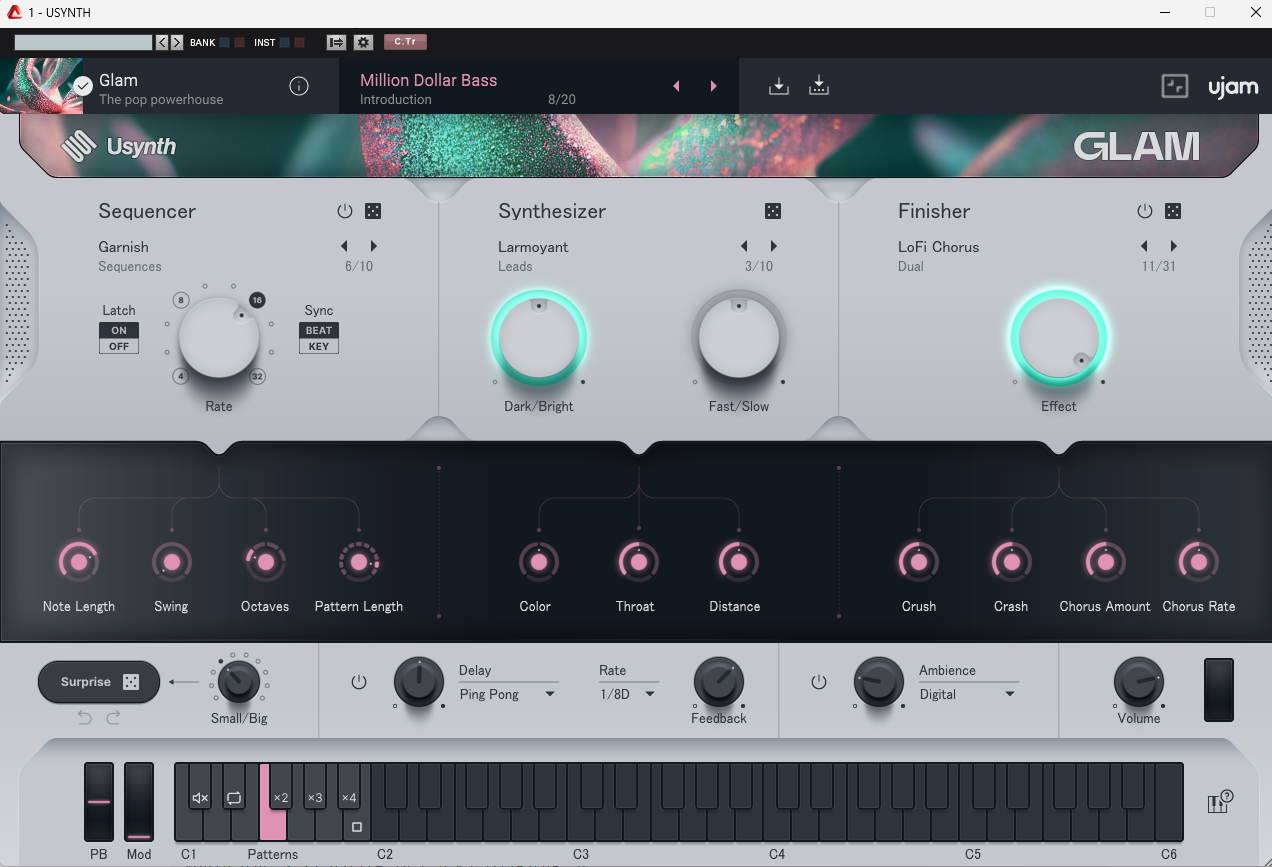Toggle the Delay power button

(359, 682)
